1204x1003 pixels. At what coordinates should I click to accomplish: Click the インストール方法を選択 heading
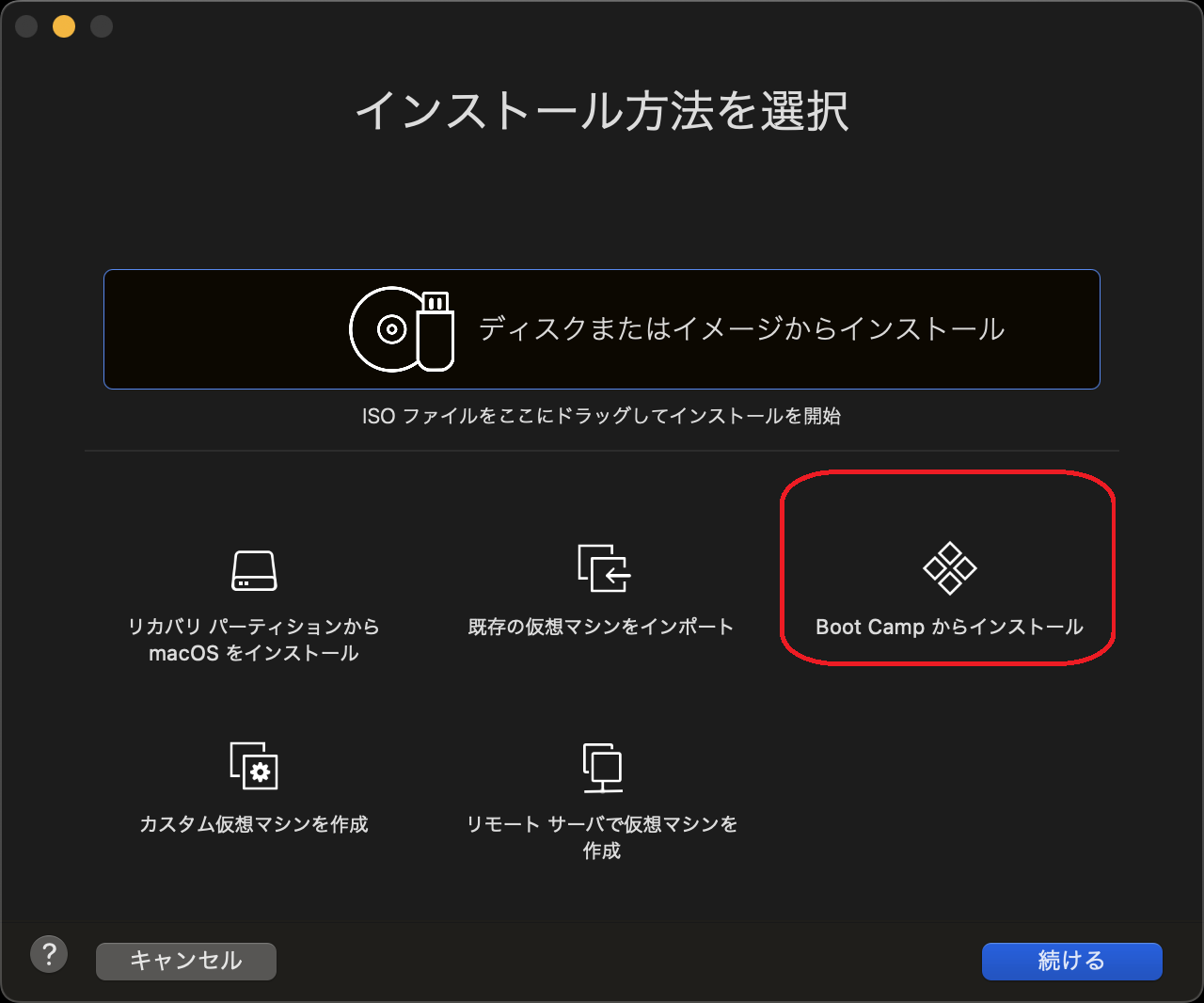click(x=602, y=111)
